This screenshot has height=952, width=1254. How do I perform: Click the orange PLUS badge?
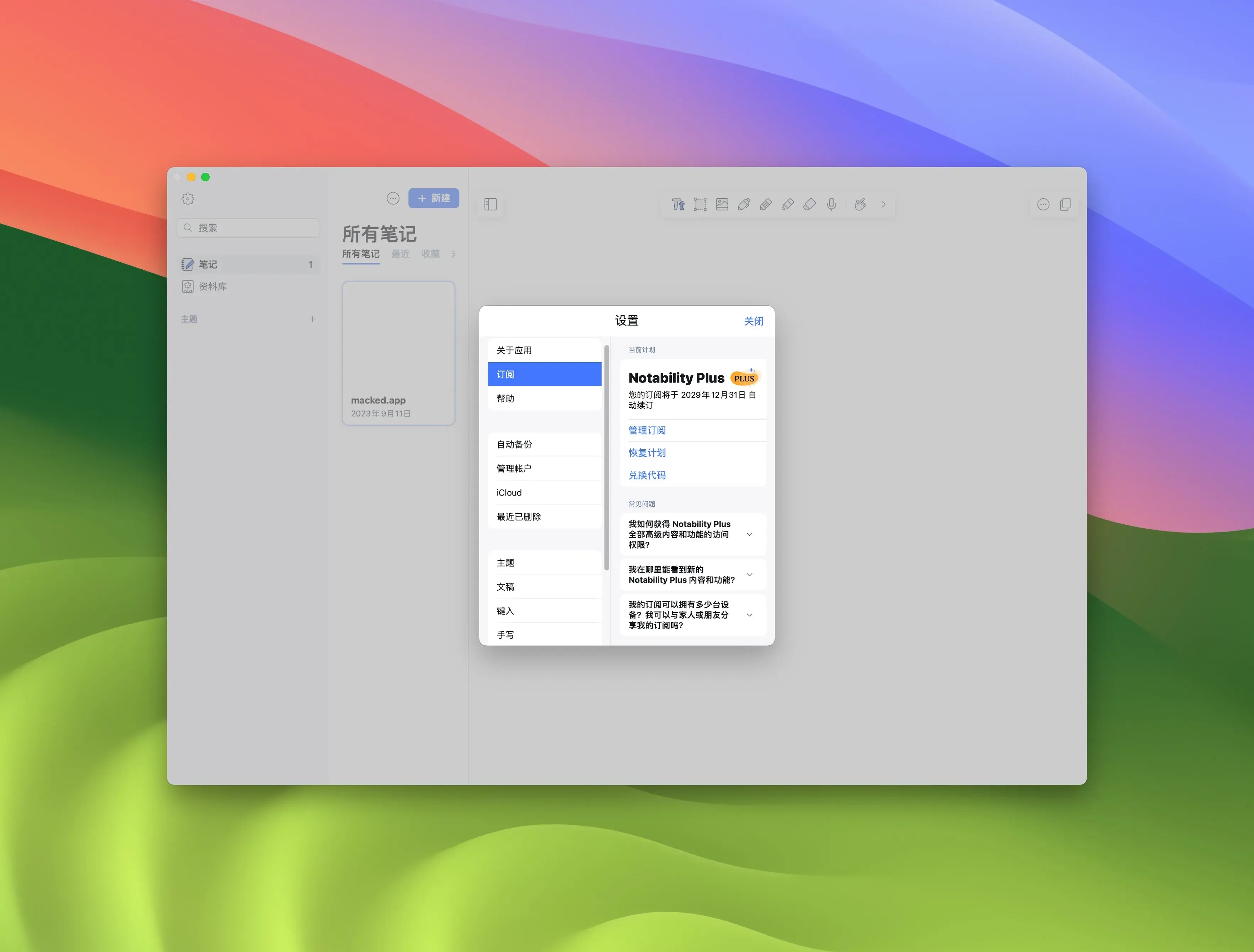click(x=744, y=378)
